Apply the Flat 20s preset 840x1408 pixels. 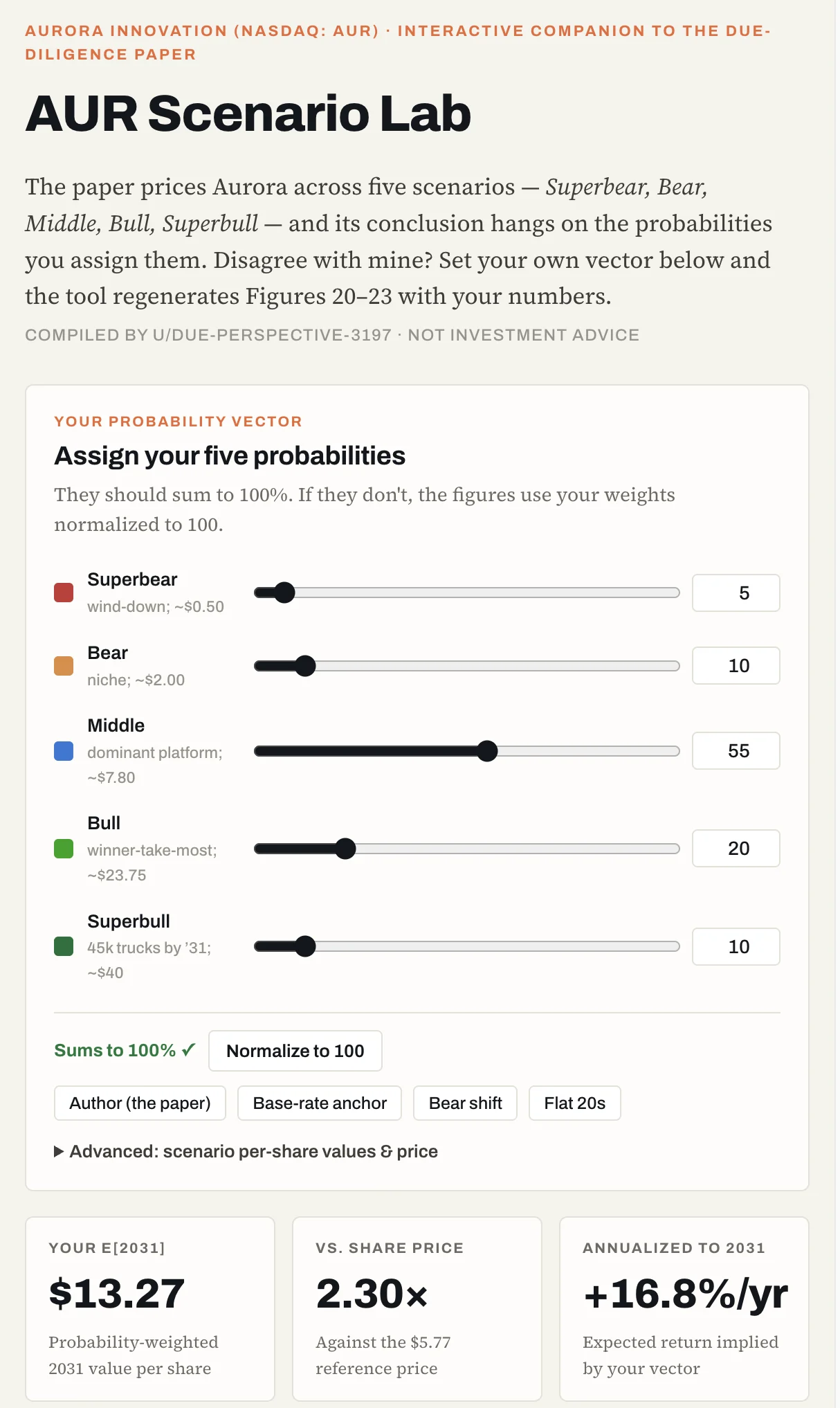click(574, 1103)
